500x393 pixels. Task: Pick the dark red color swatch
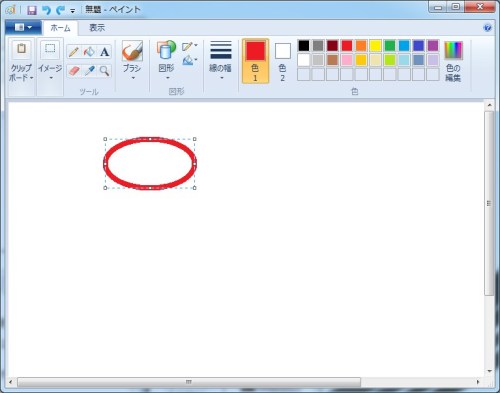coord(332,46)
